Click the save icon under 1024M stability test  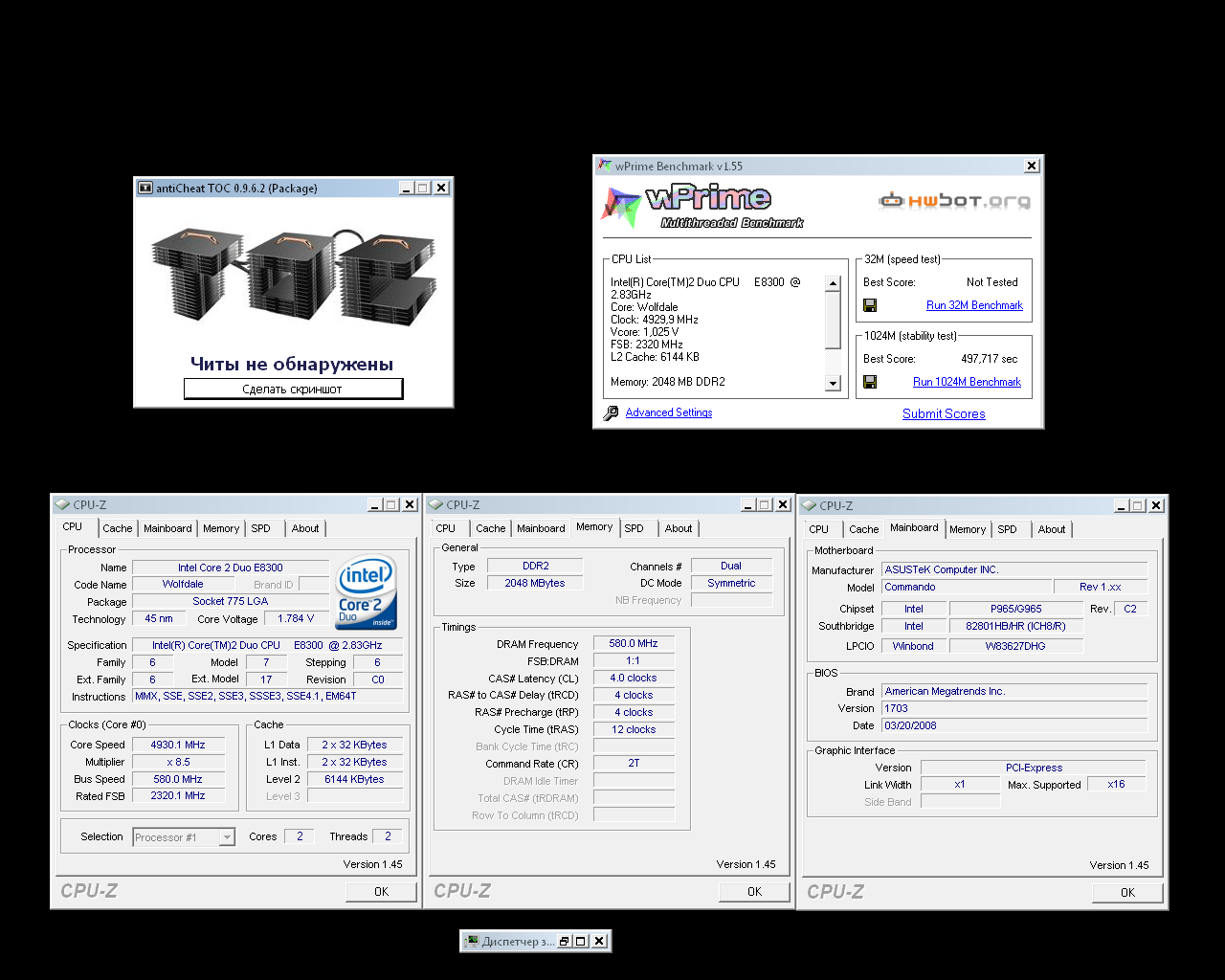pyautogui.click(x=870, y=382)
